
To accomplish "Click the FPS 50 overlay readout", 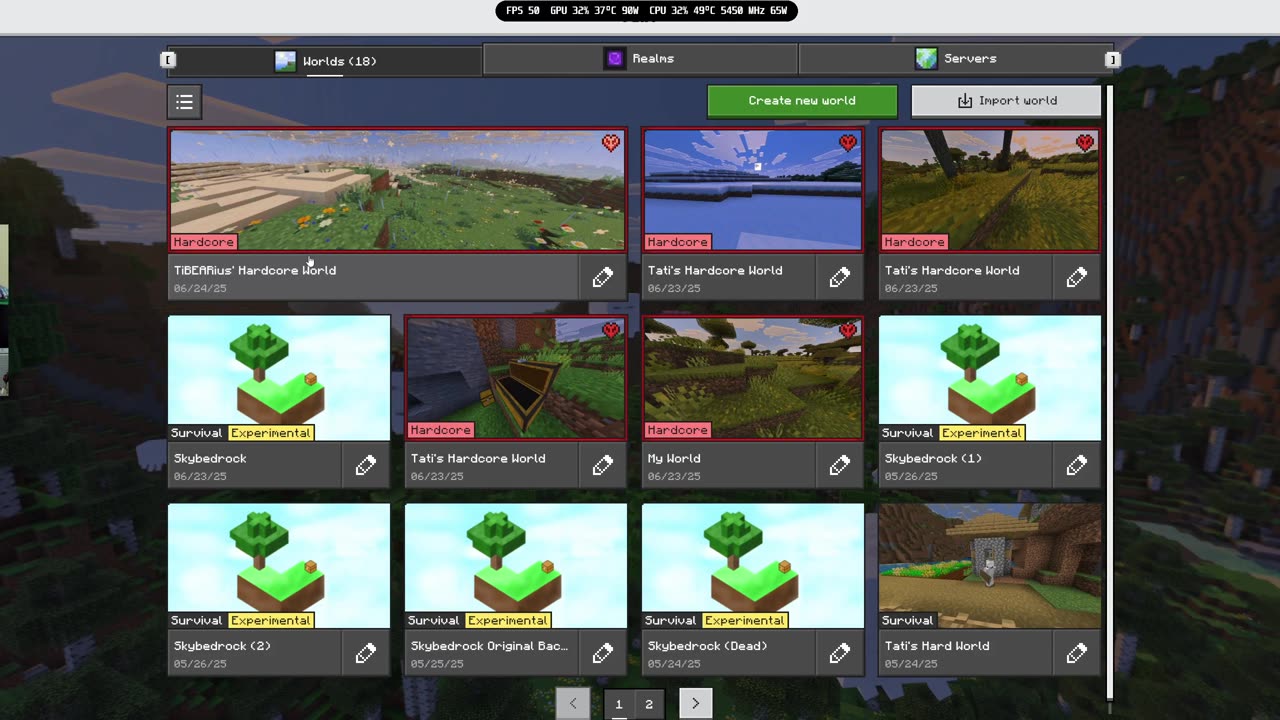I will point(523,11).
